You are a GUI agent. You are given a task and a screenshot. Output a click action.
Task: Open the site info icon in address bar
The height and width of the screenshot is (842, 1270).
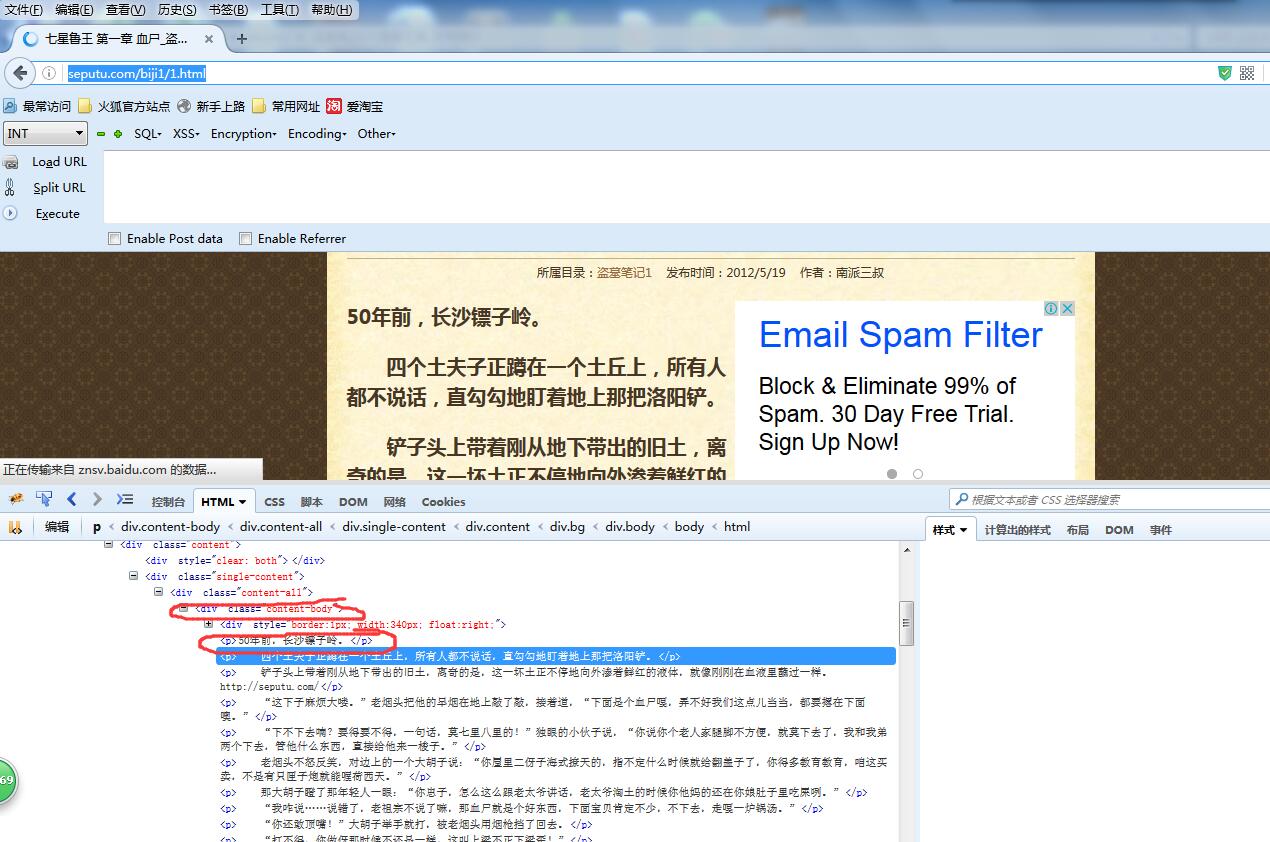point(48,73)
